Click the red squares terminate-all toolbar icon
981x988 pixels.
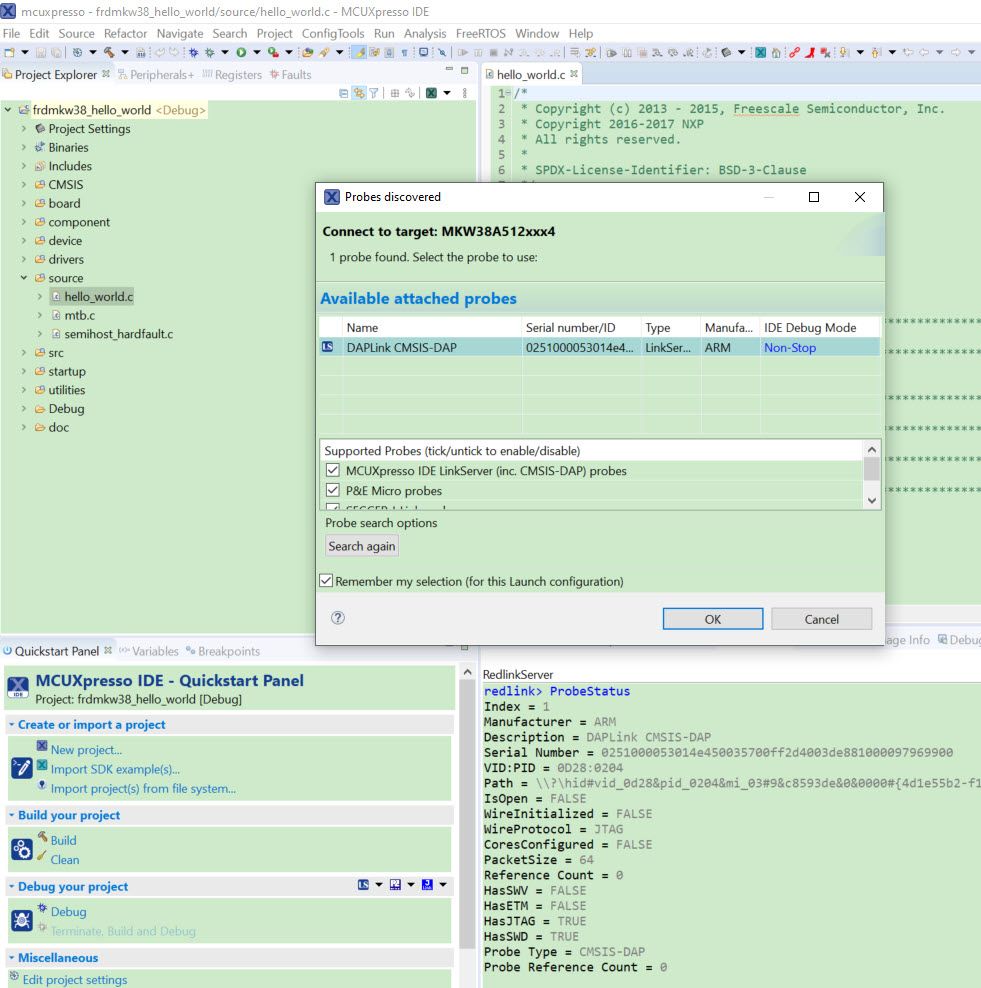click(825, 52)
